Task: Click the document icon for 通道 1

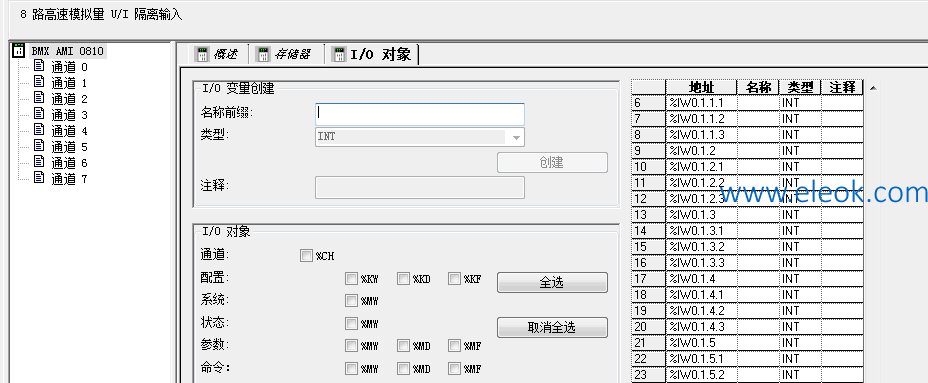Action: click(x=39, y=82)
